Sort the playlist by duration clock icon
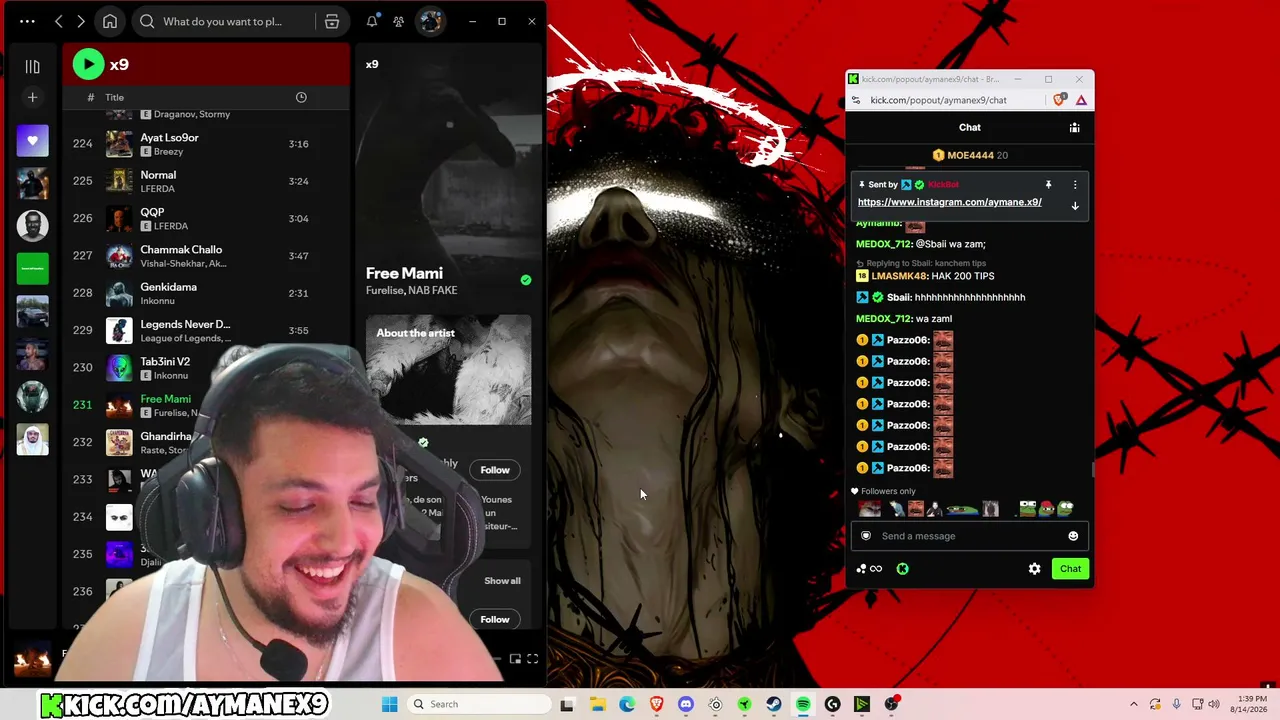1280x720 pixels. click(x=301, y=97)
